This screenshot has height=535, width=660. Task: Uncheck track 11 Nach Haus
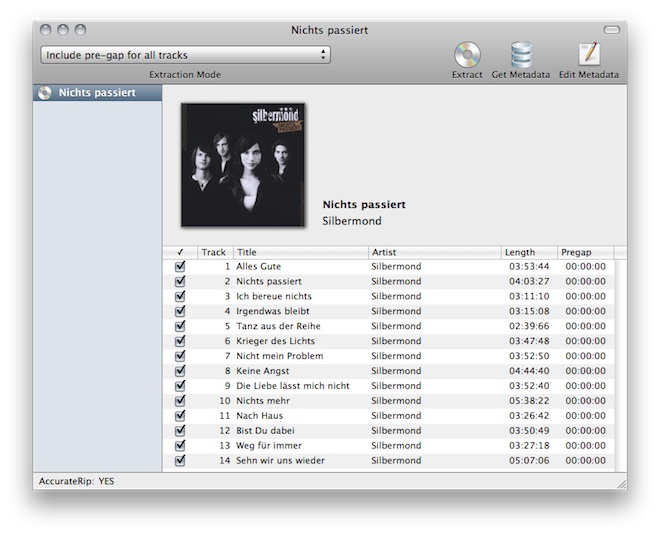click(x=180, y=416)
